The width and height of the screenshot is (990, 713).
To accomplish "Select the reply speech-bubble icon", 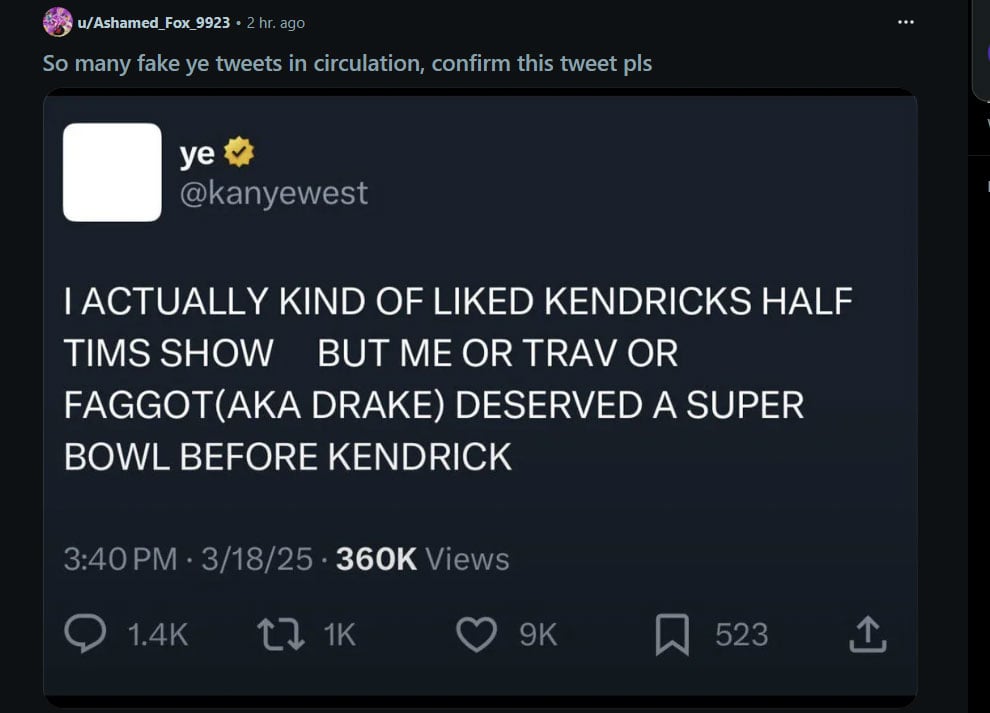I will click(90, 632).
